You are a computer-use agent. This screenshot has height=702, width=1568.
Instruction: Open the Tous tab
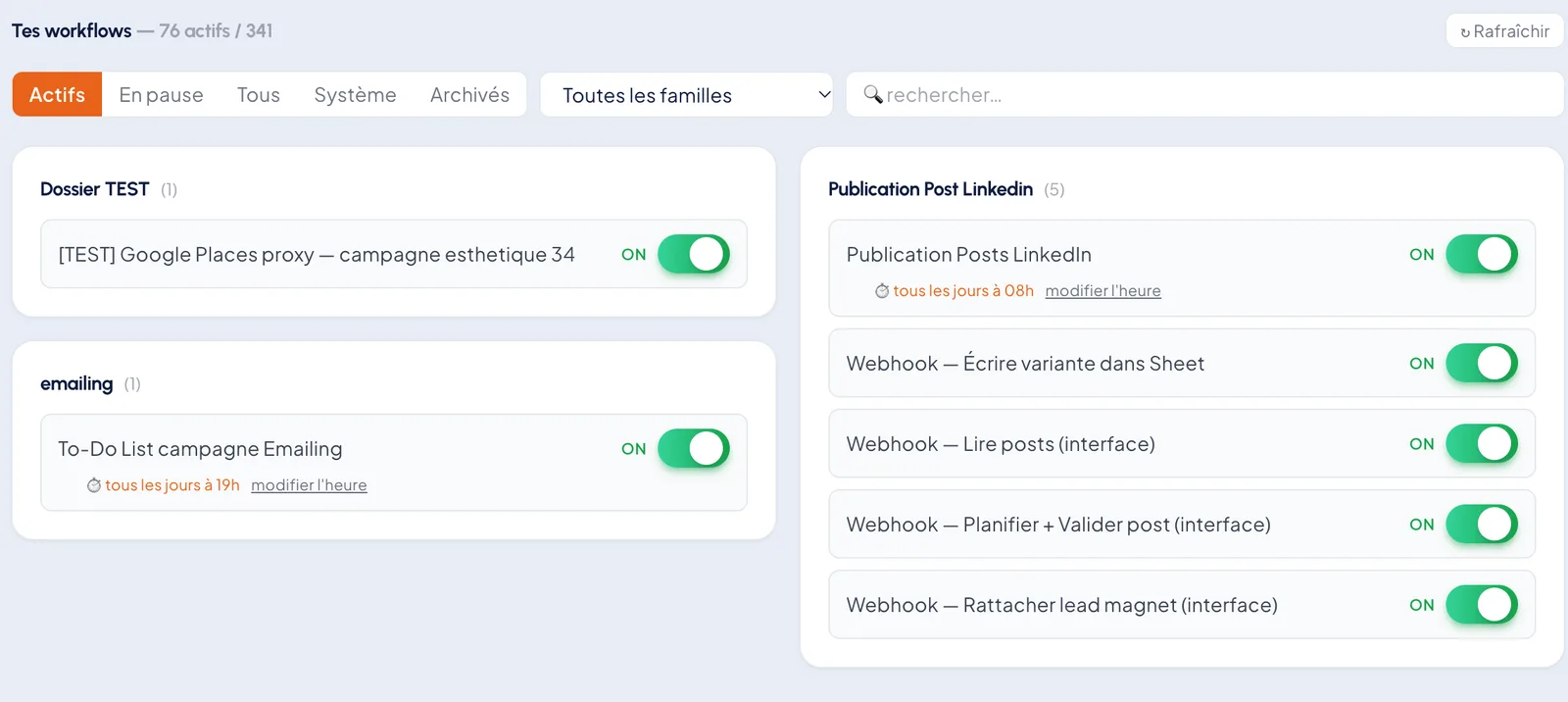(259, 94)
